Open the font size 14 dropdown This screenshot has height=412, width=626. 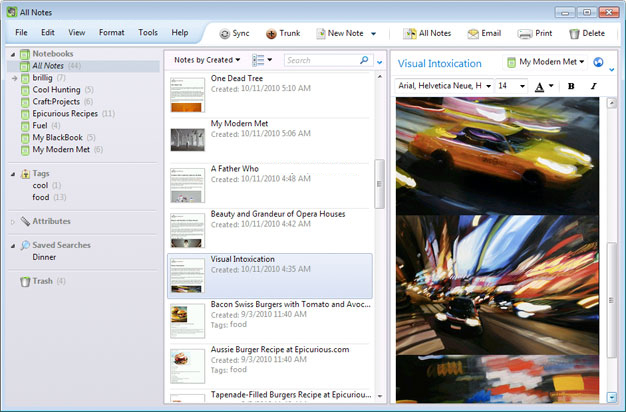(x=511, y=87)
